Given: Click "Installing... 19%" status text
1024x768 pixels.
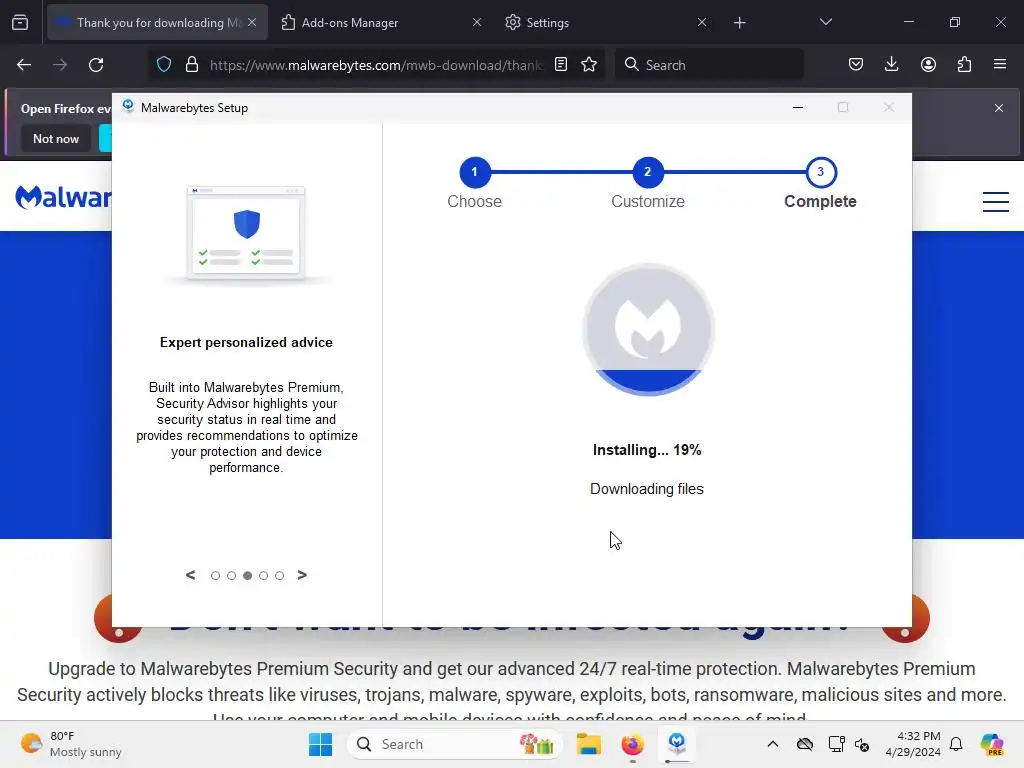Looking at the screenshot, I should (647, 450).
